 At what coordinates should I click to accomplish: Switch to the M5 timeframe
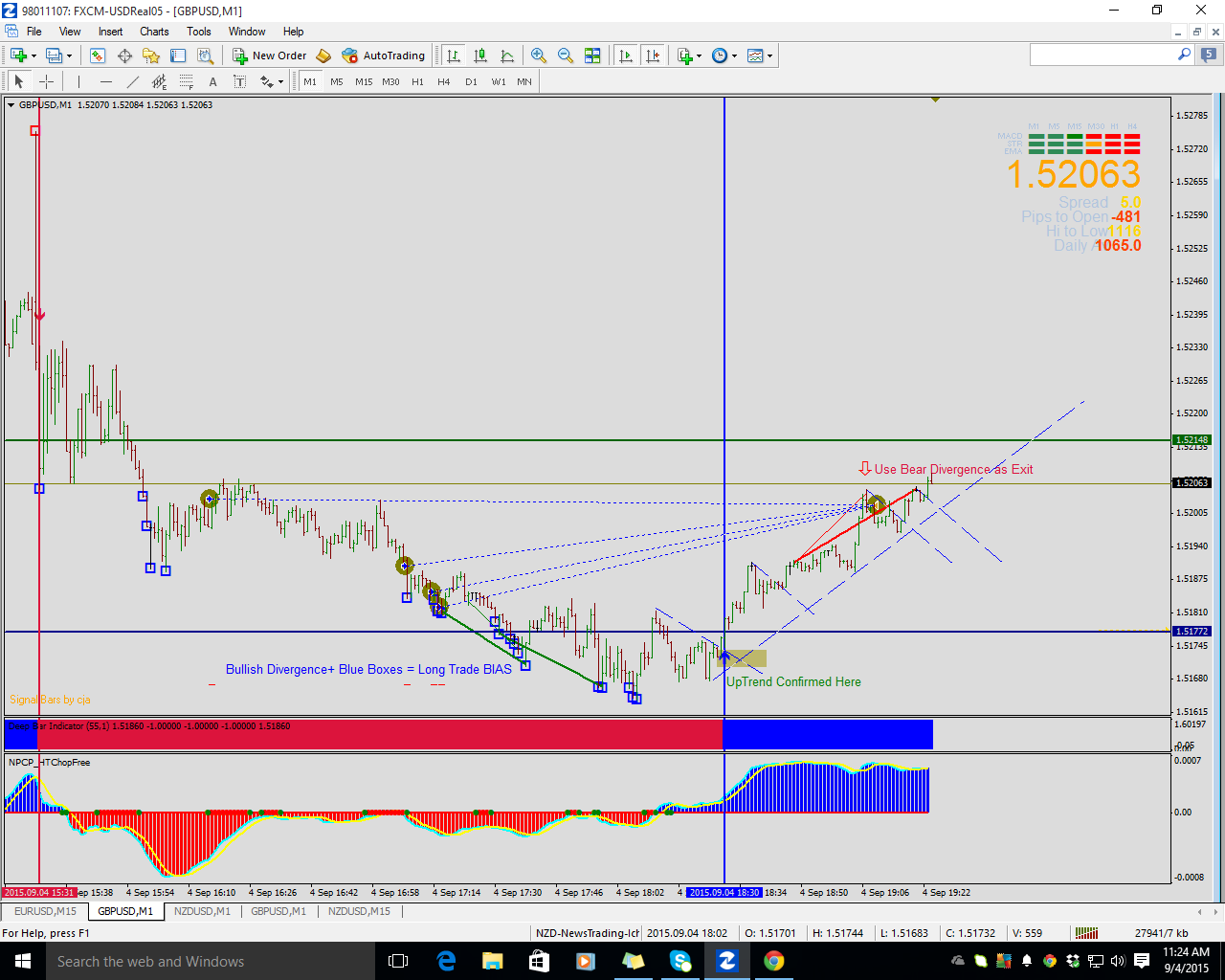pyautogui.click(x=337, y=81)
